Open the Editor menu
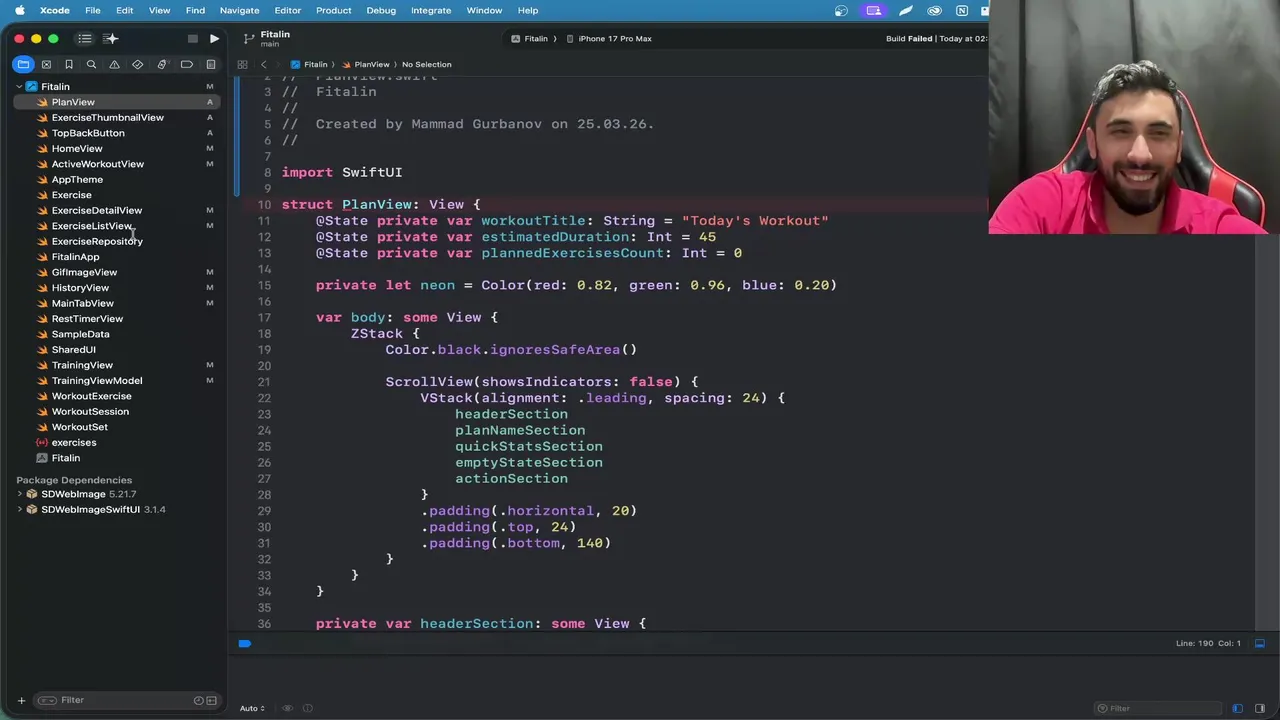This screenshot has width=1280, height=720. pyautogui.click(x=288, y=10)
